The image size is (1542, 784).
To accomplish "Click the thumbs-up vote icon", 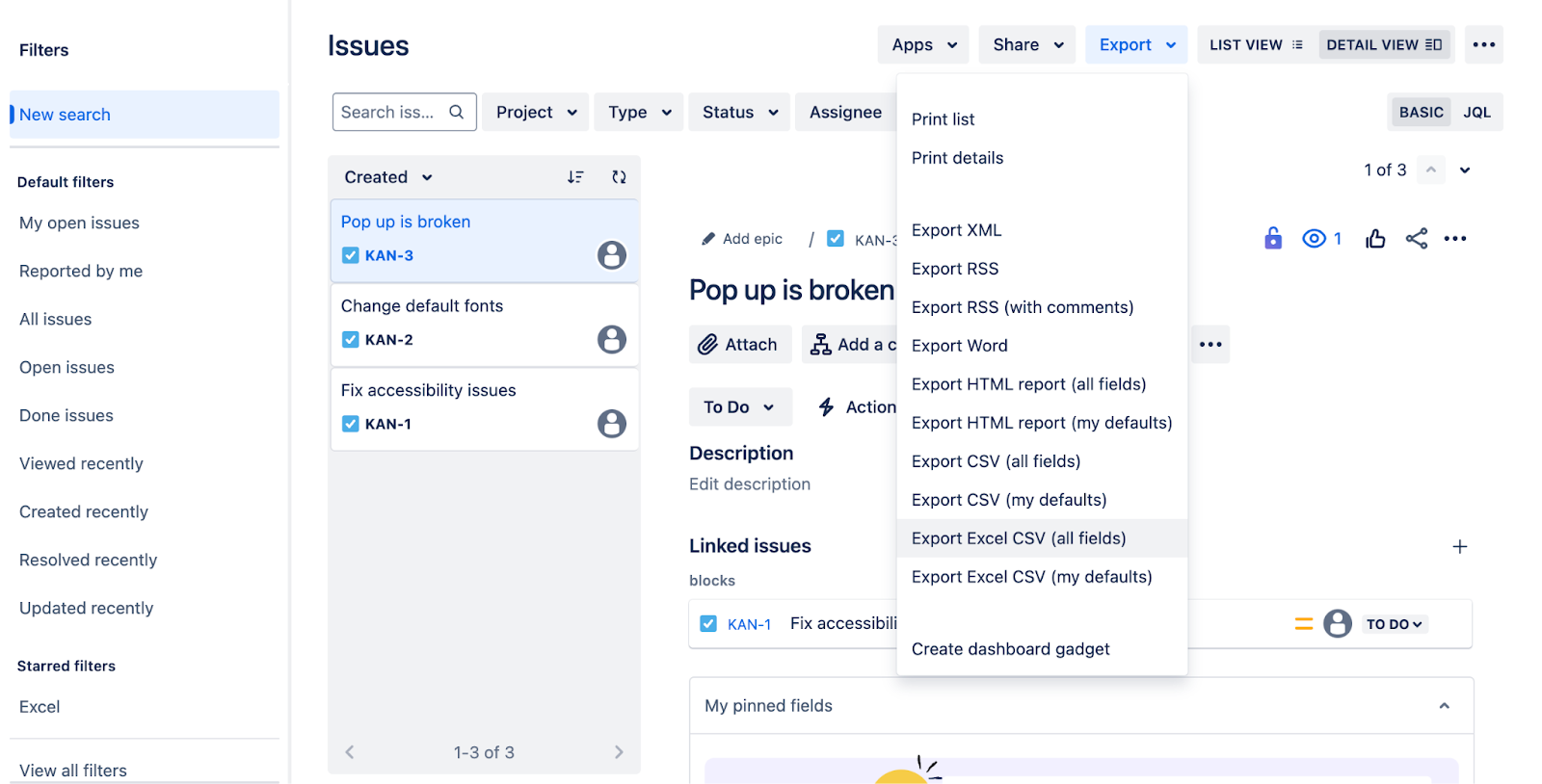I will click(x=1375, y=238).
